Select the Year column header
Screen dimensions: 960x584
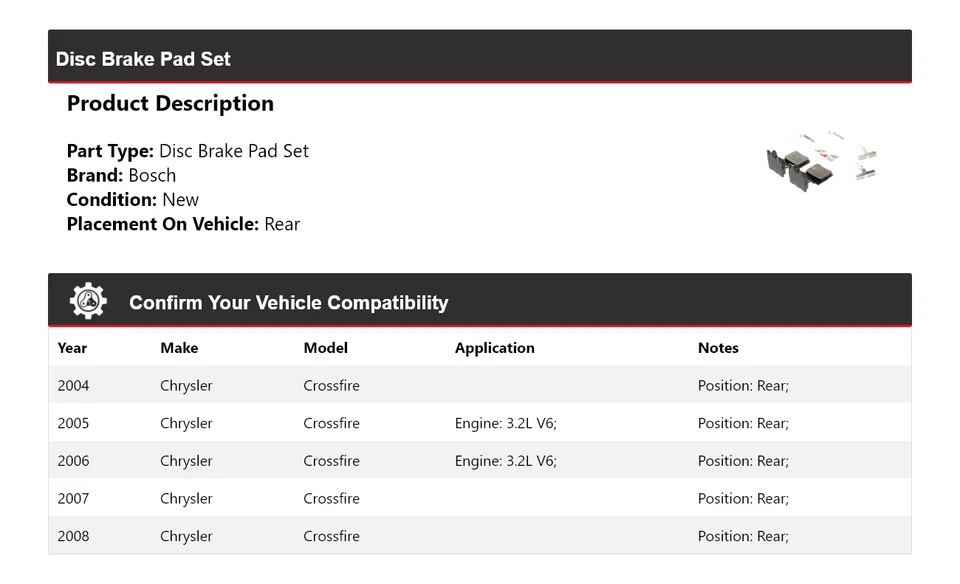tap(72, 348)
